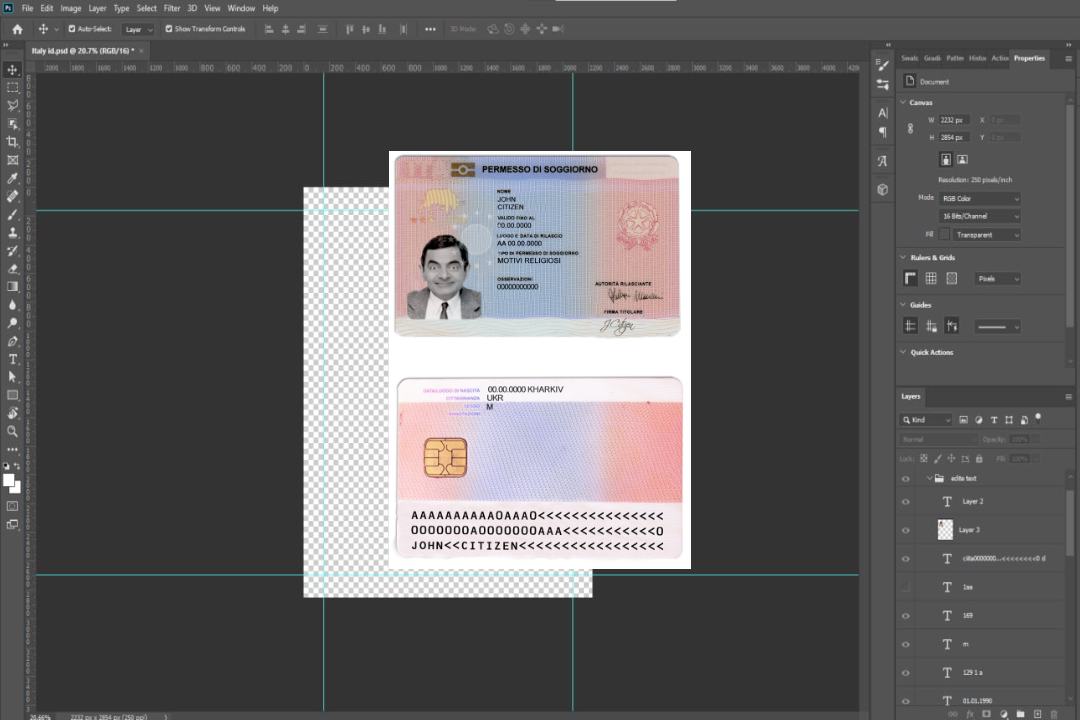Show the hidden '1aa' text layer
This screenshot has height=720, width=1080.
pyautogui.click(x=906, y=587)
